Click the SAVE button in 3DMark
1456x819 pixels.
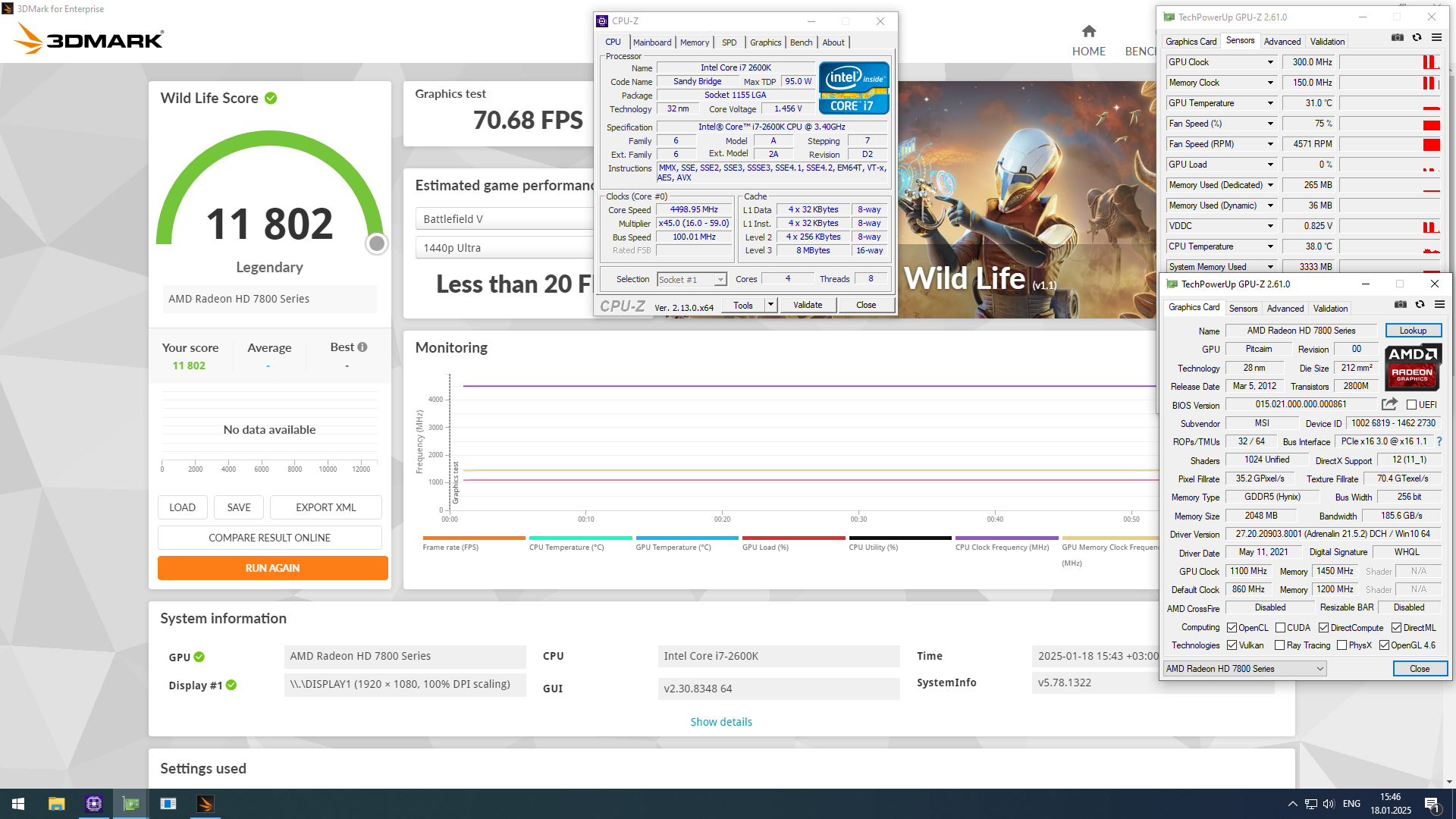click(239, 507)
